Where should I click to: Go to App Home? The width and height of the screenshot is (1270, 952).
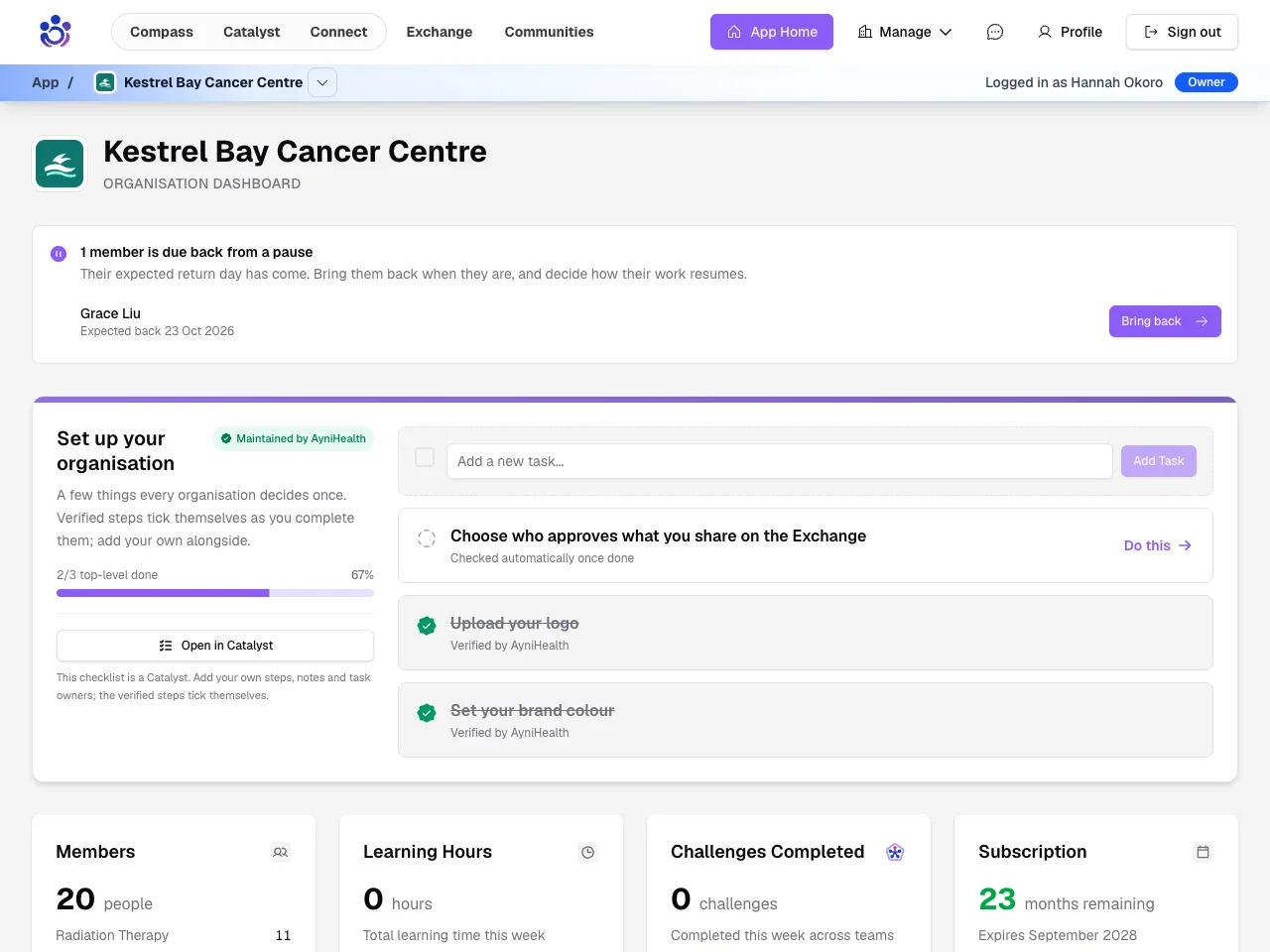click(x=772, y=32)
